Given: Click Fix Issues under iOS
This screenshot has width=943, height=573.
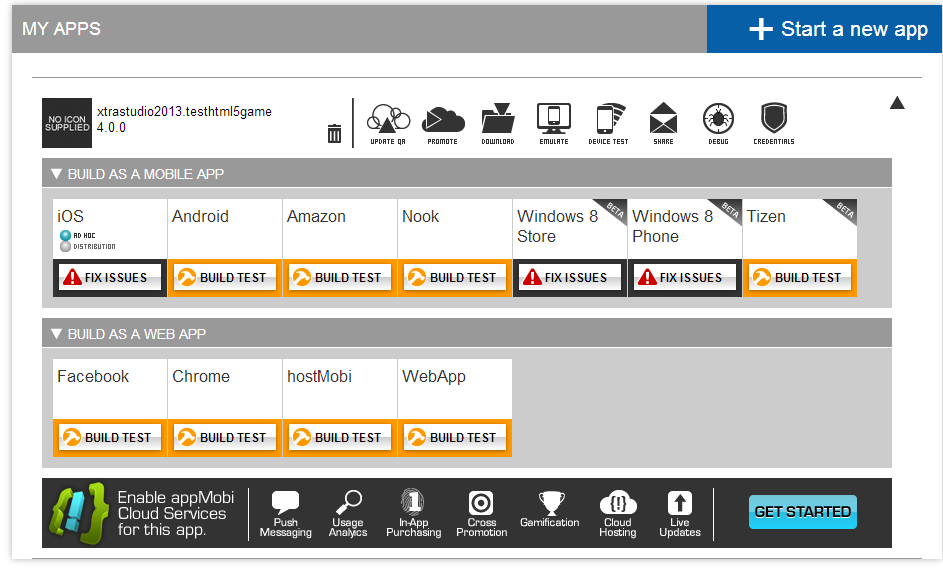Looking at the screenshot, I should click(x=110, y=277).
